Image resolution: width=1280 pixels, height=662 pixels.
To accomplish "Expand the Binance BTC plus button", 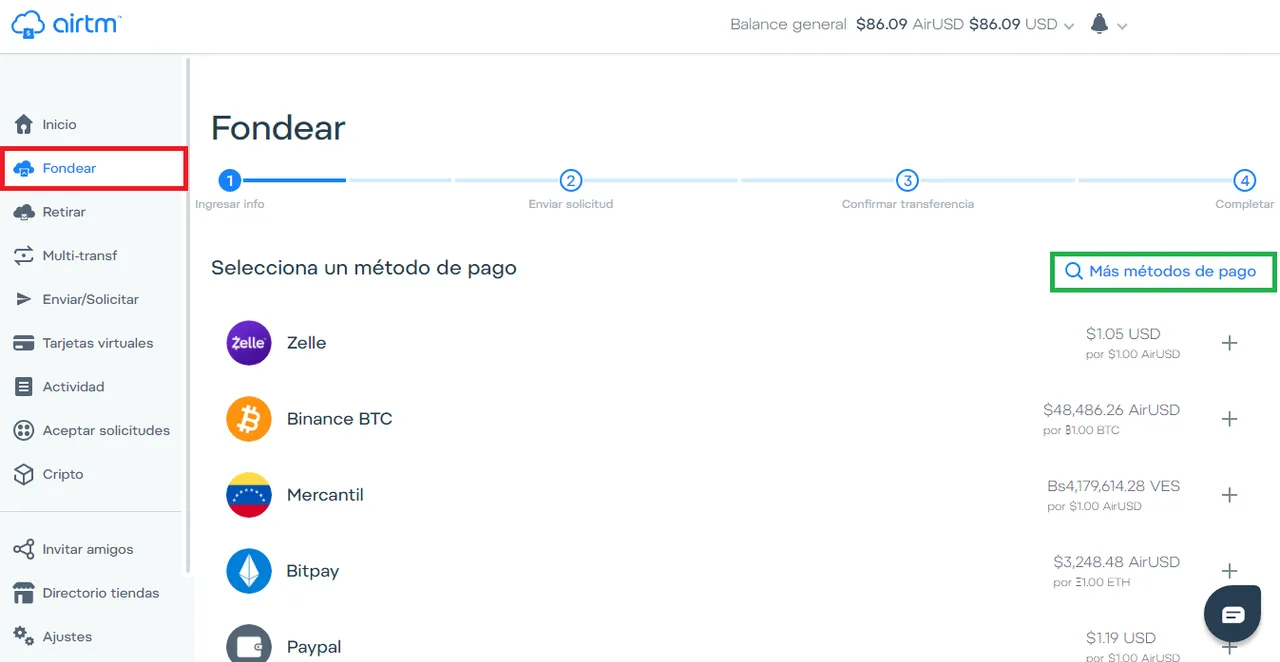I will coord(1230,419).
